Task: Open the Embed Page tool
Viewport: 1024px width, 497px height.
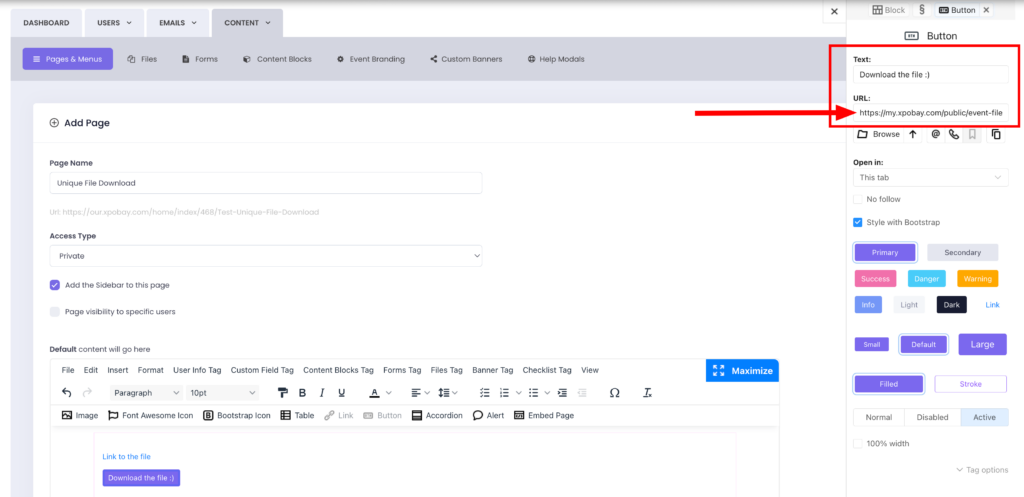Action: click(x=544, y=415)
